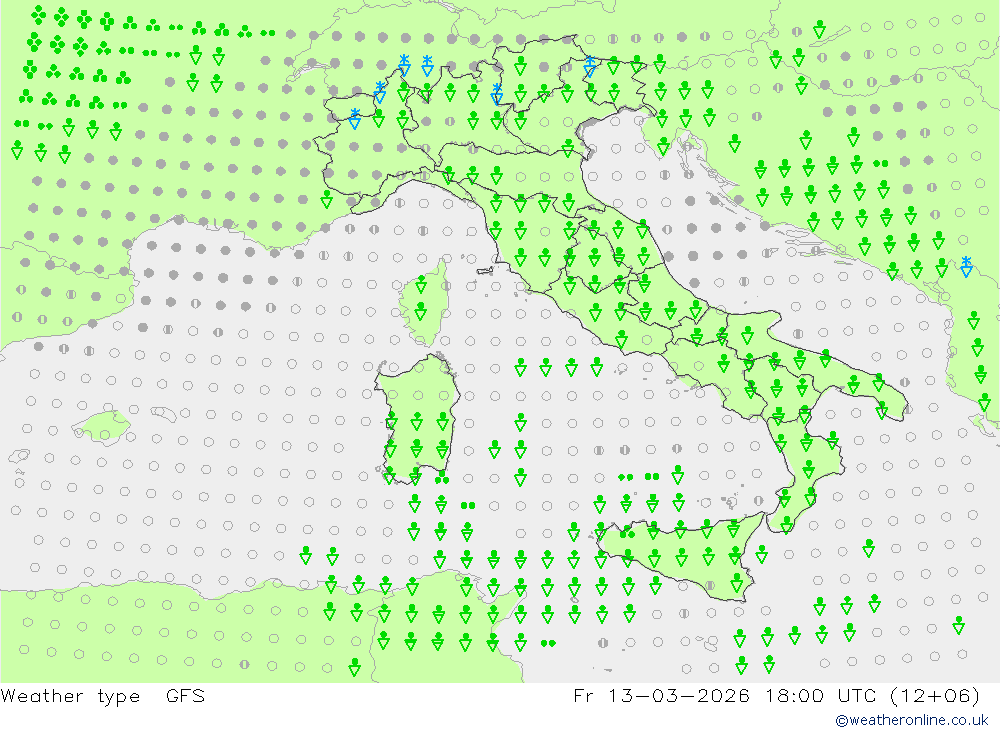The image size is (1000, 733).
Task: Click the 'GFS' model label
Action: point(186,695)
